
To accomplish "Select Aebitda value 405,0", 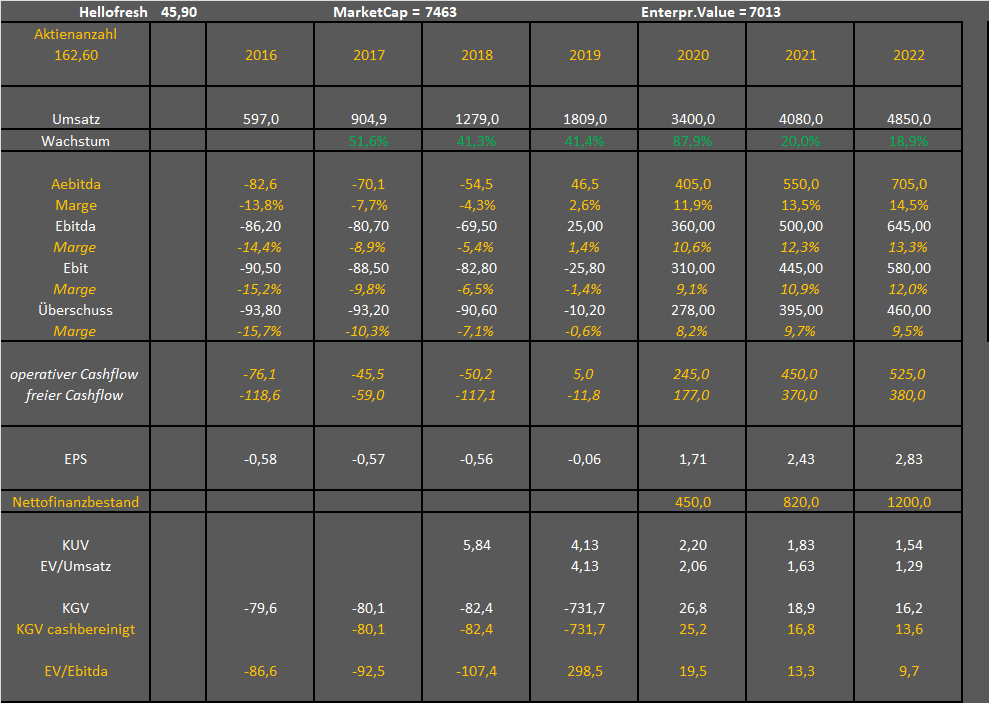I will [x=693, y=183].
